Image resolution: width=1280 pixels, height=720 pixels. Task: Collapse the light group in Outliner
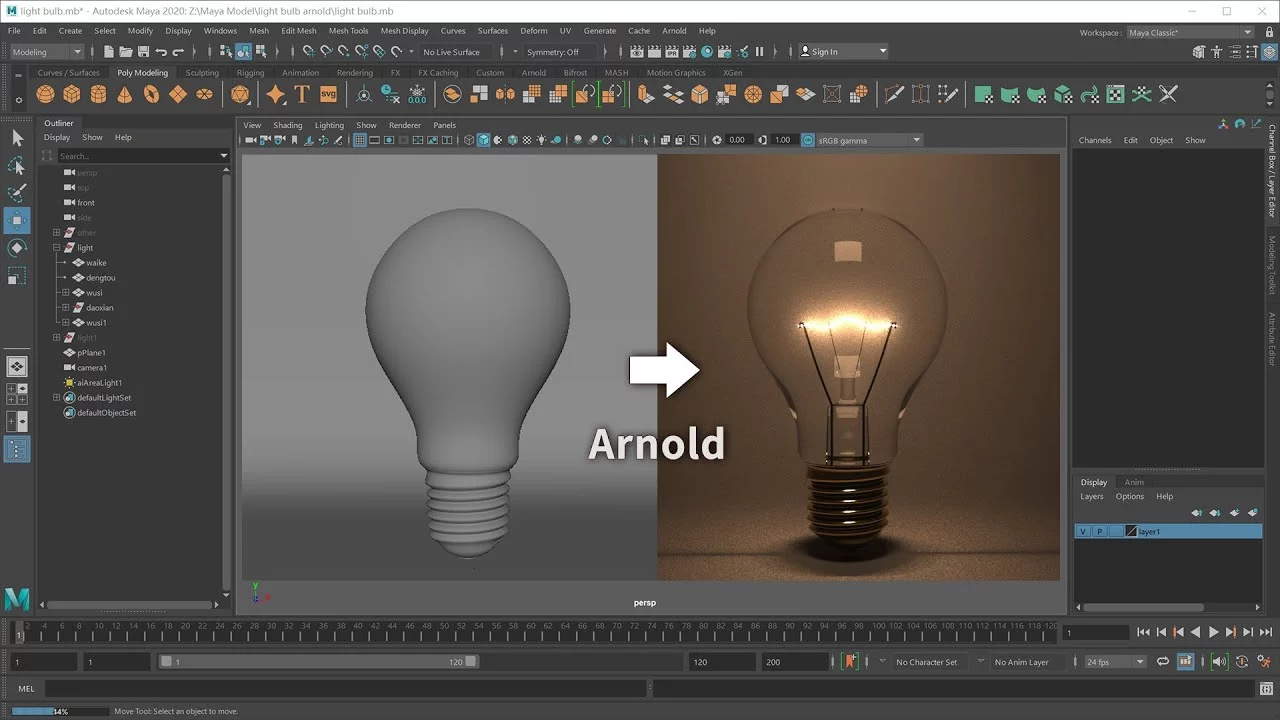coord(57,247)
